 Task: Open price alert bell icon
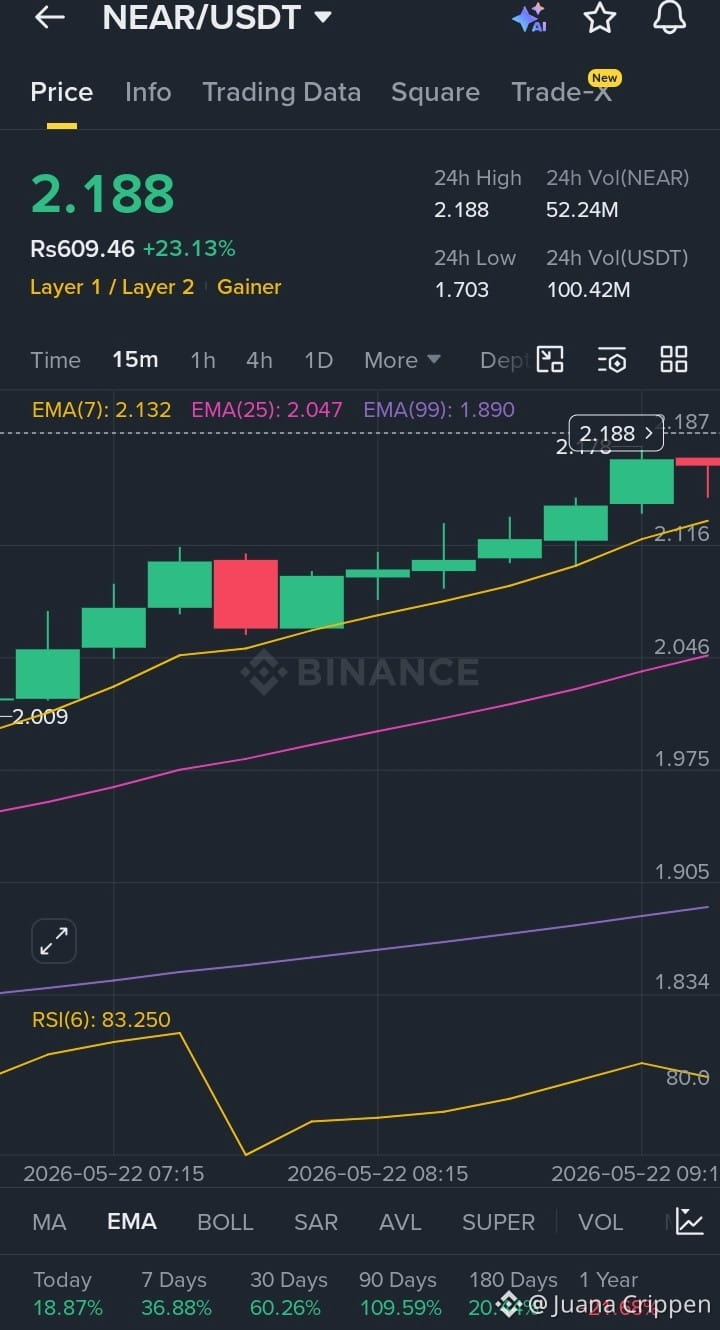coord(669,17)
